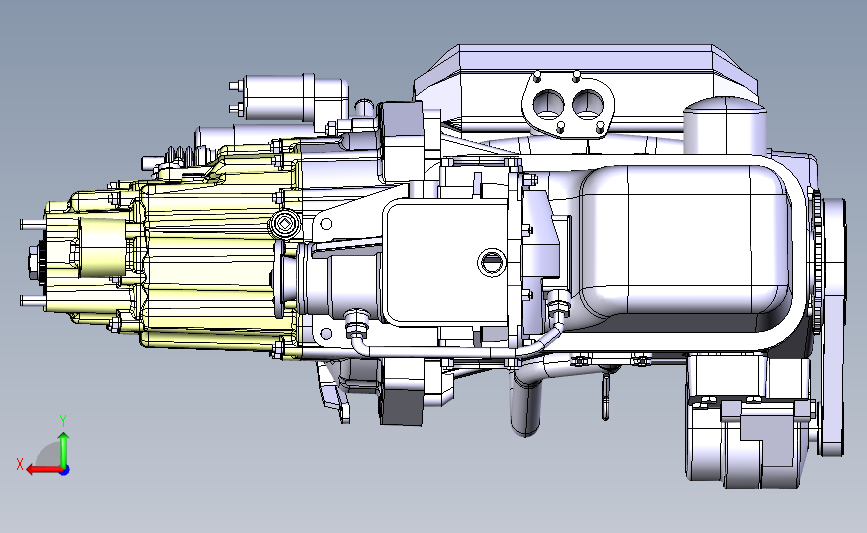
Task: Select the large rounded rectangular tank cover
Action: pyautogui.click(x=683, y=239)
